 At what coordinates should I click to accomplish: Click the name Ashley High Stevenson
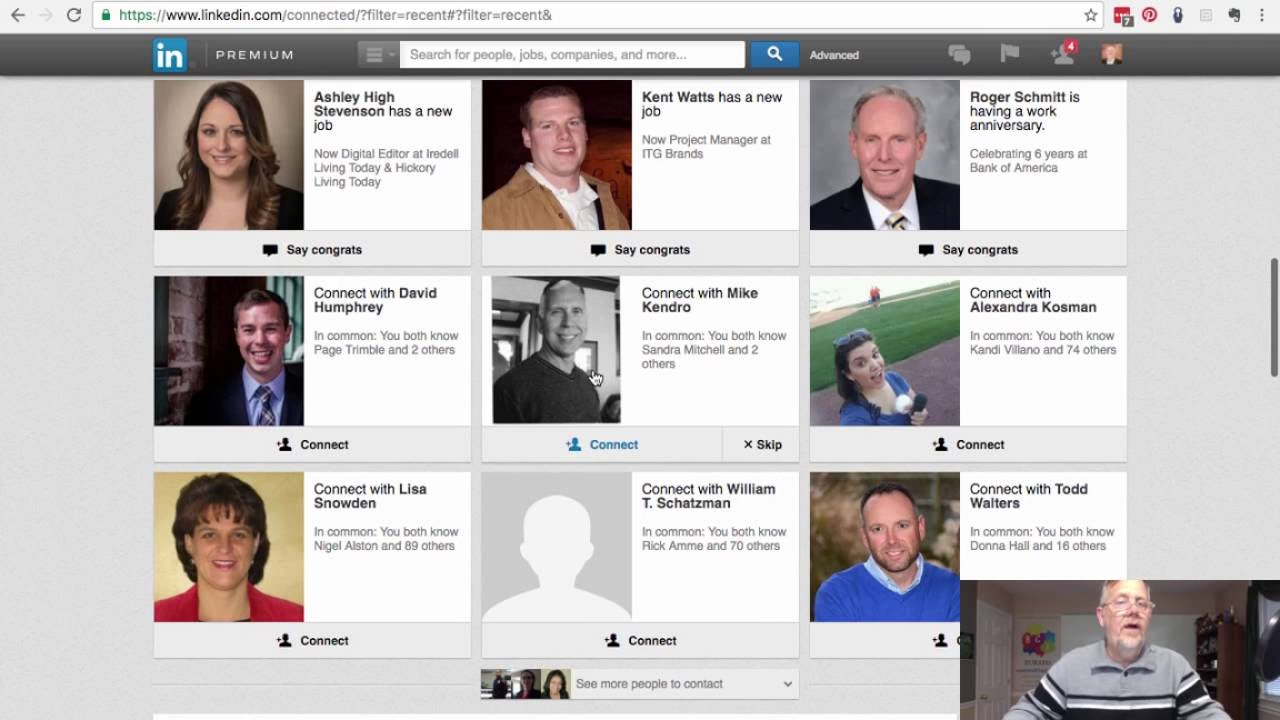[x=354, y=104]
